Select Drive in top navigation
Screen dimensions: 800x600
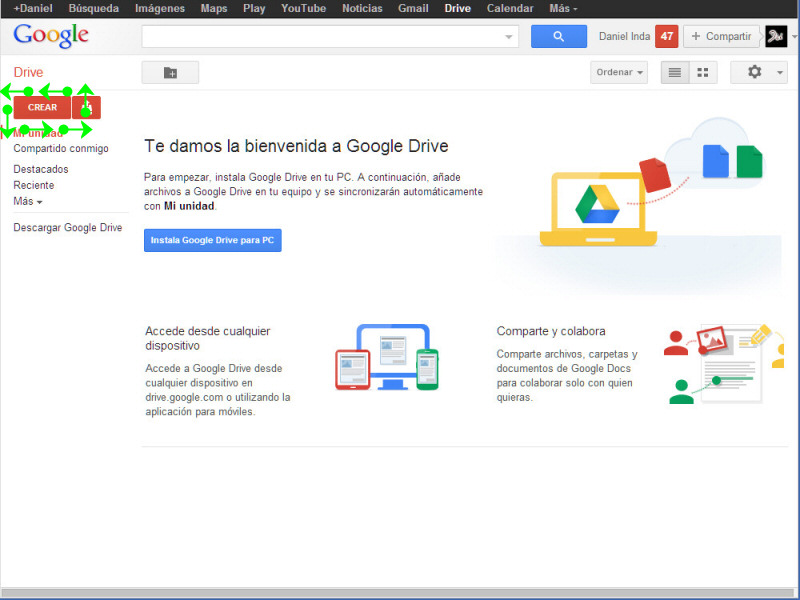coord(458,9)
